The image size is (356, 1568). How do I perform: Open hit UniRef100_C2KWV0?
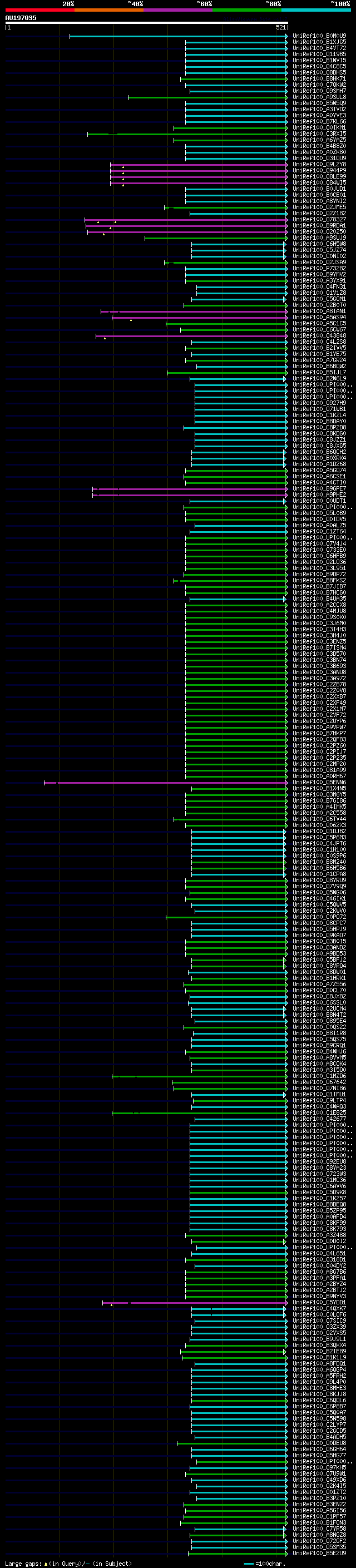(319, 911)
